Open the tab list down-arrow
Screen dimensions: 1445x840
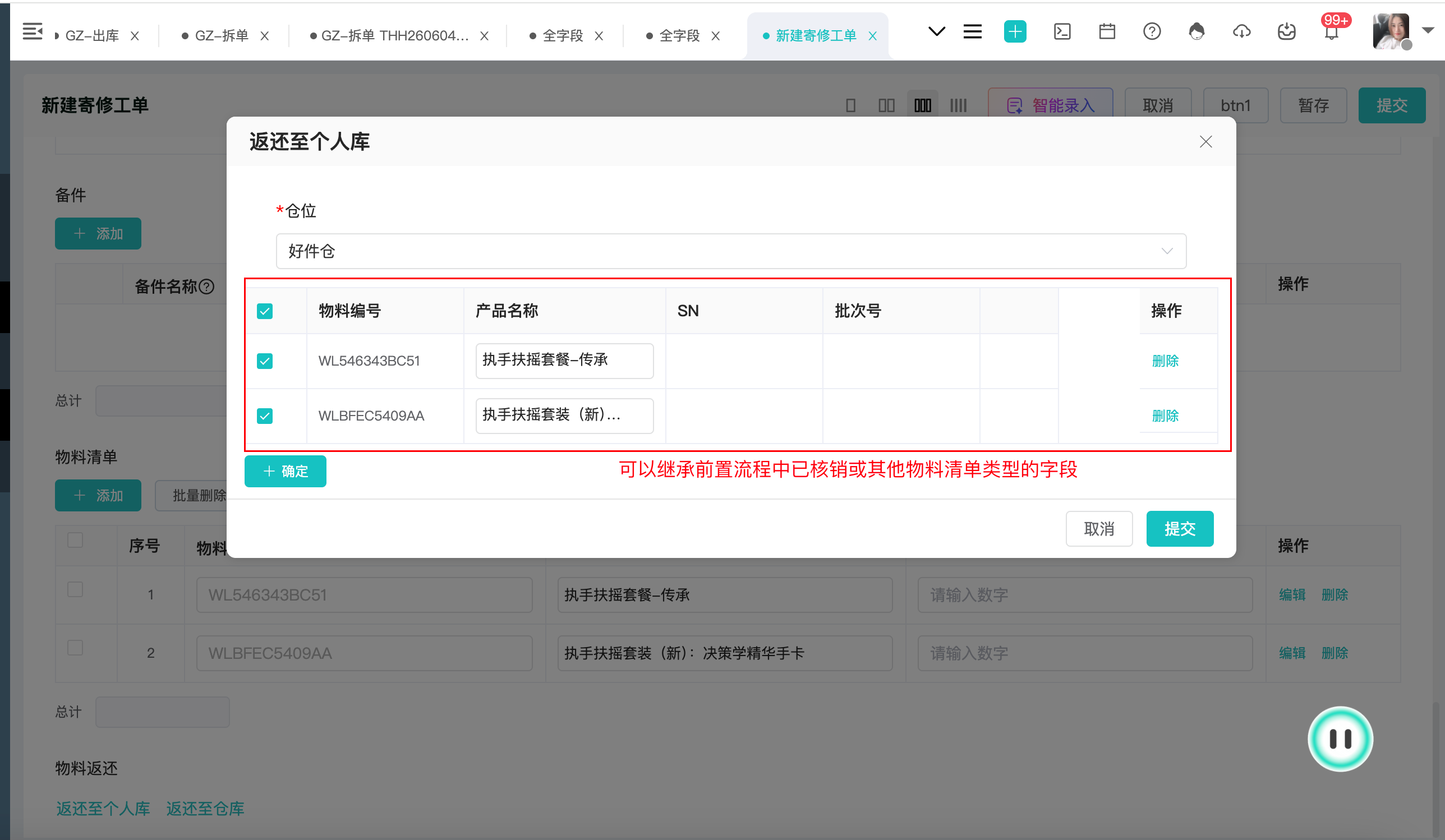[x=936, y=31]
